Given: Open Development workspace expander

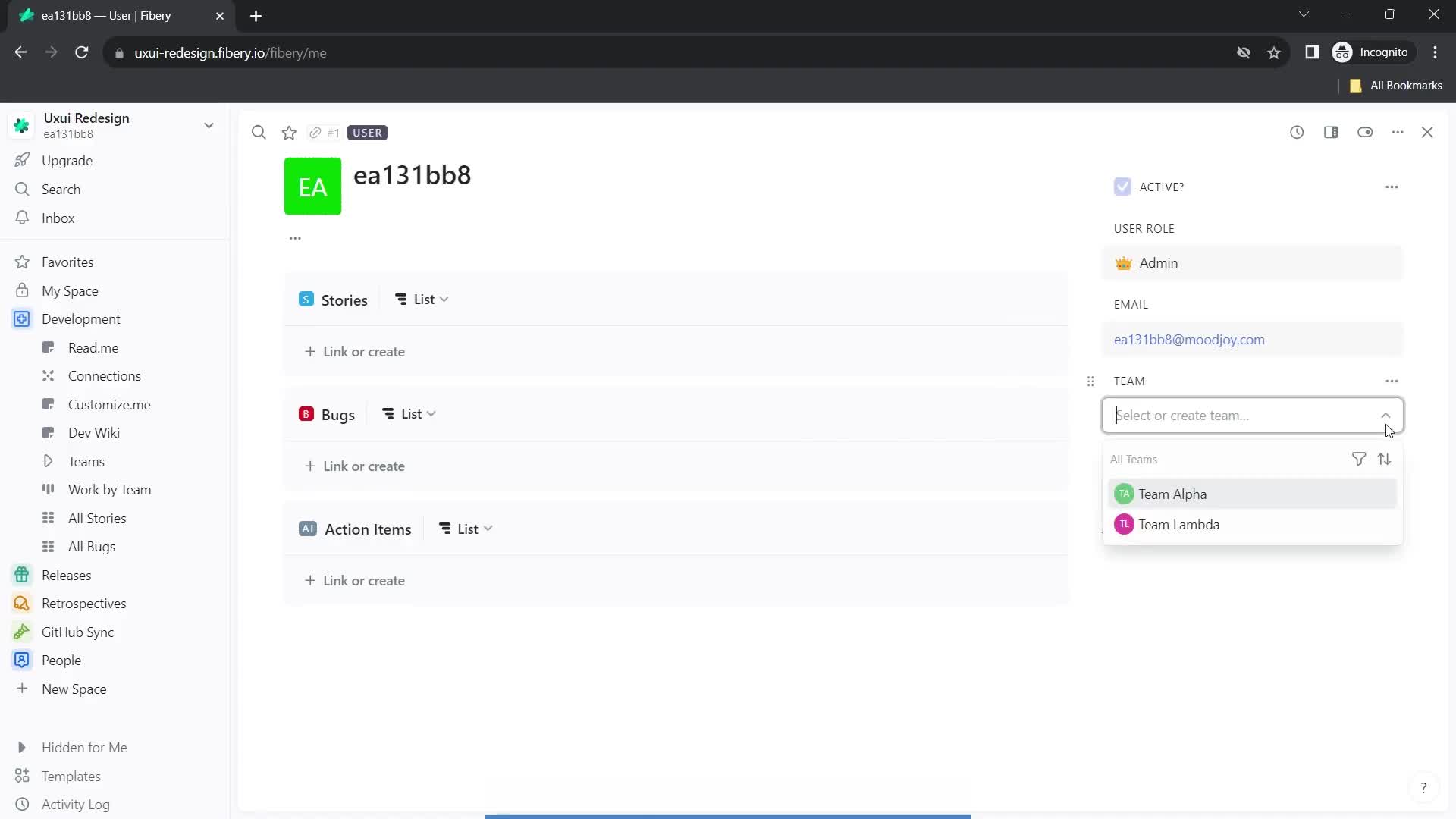Looking at the screenshot, I should point(22,319).
